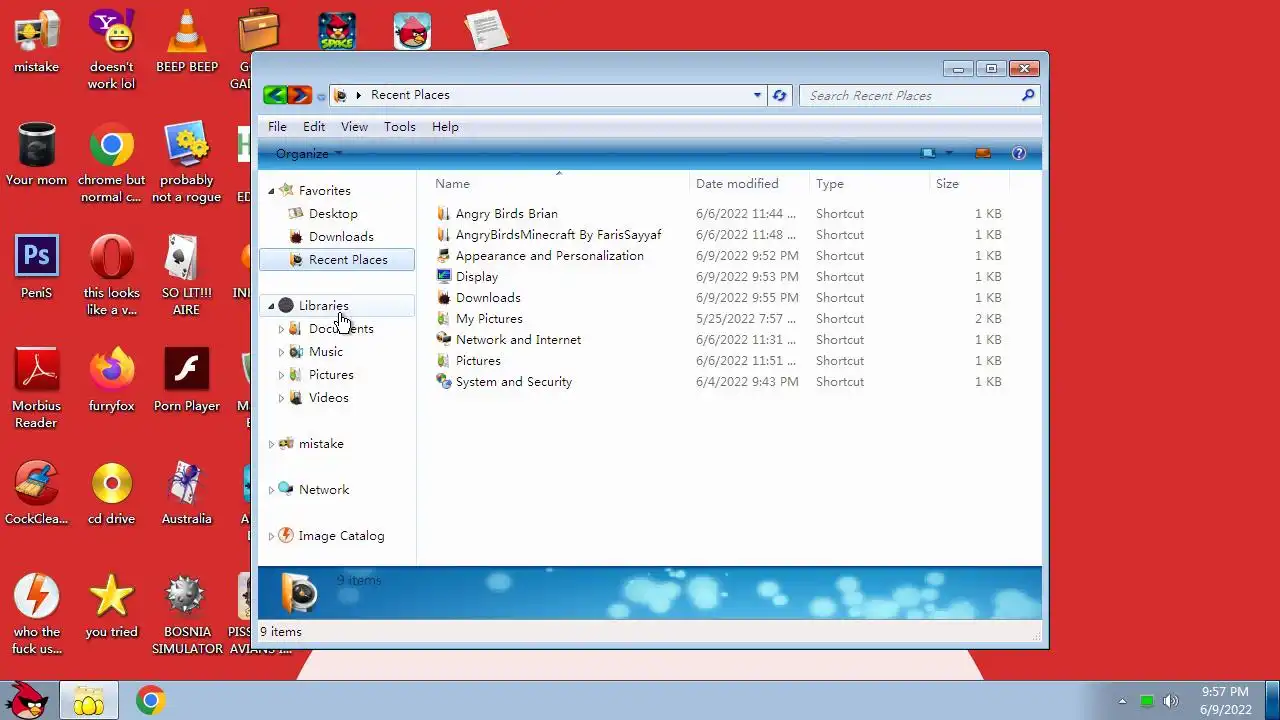Select AngryBirdsMinecraft By FarisSayyaf shortcut

coord(558,235)
